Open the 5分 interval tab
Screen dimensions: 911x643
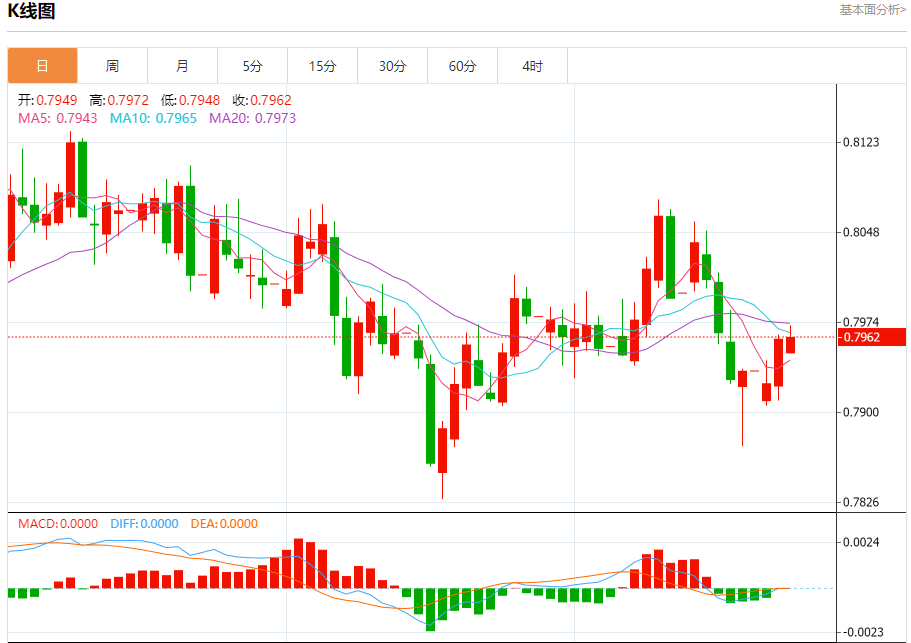(x=252, y=66)
